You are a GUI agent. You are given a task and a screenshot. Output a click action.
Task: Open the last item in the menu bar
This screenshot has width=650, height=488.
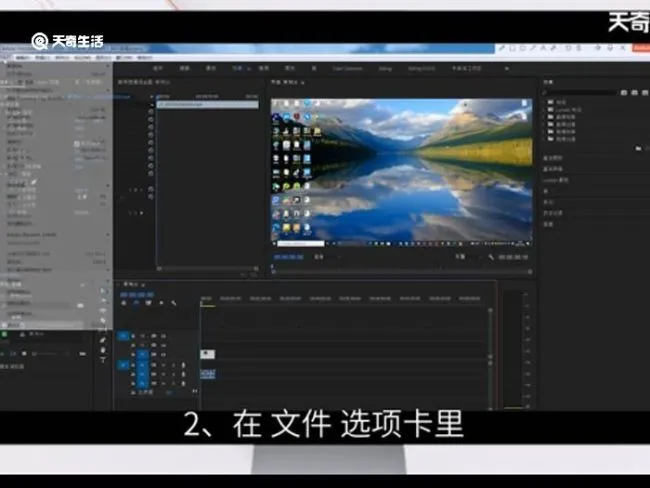coord(145,58)
